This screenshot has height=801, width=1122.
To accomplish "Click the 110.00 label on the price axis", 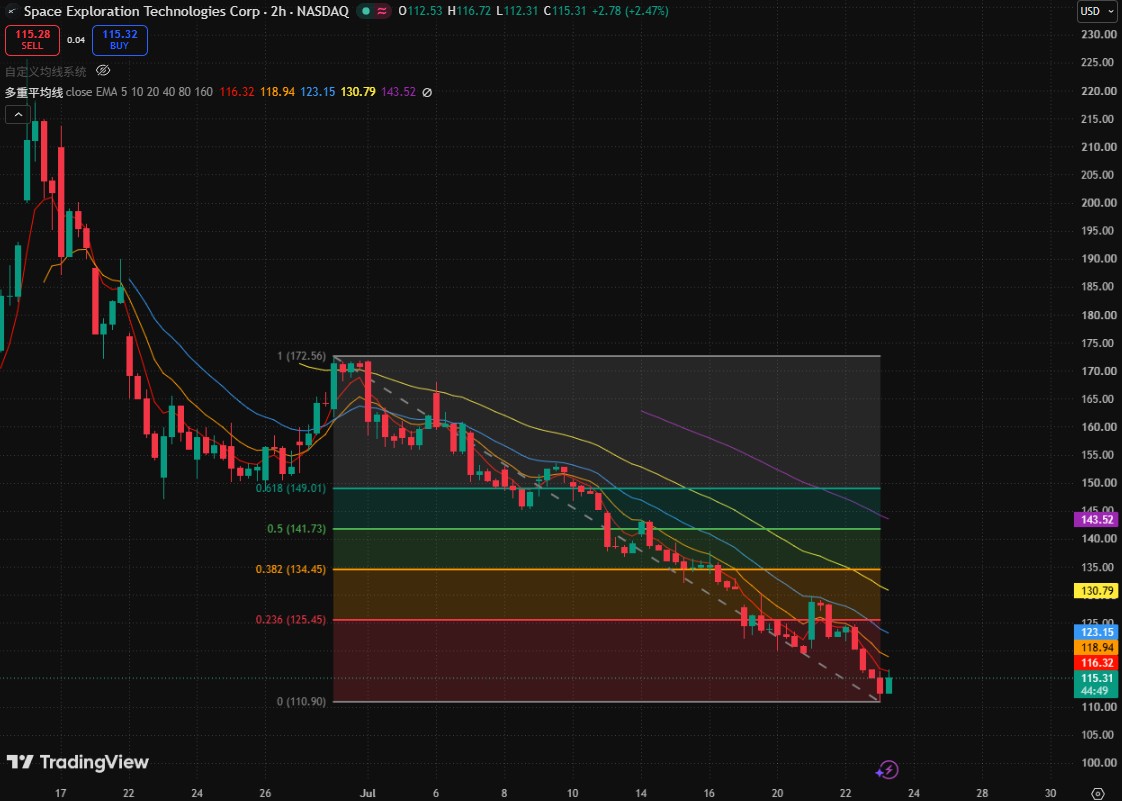I will [x=1099, y=707].
